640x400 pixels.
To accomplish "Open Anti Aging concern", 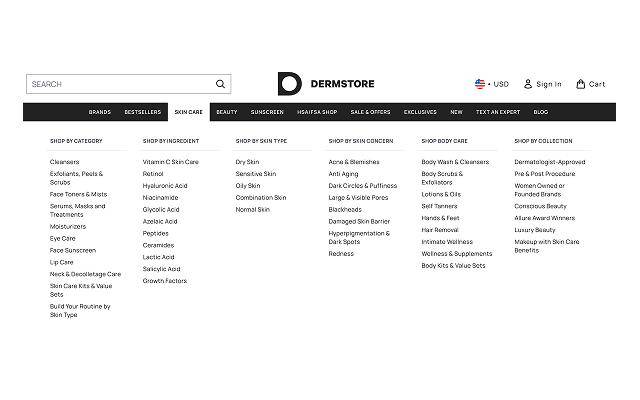I will pyautogui.click(x=343, y=174).
